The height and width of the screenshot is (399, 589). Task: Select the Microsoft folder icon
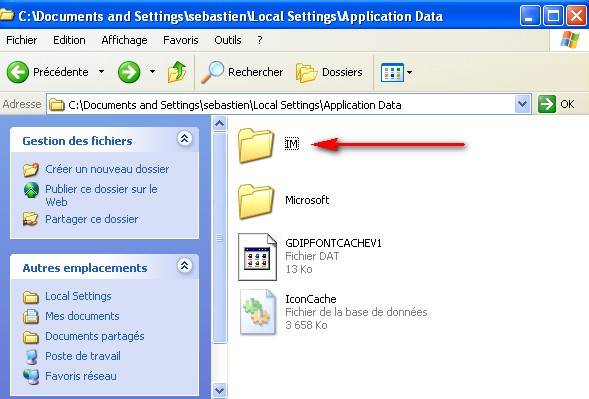coord(256,201)
